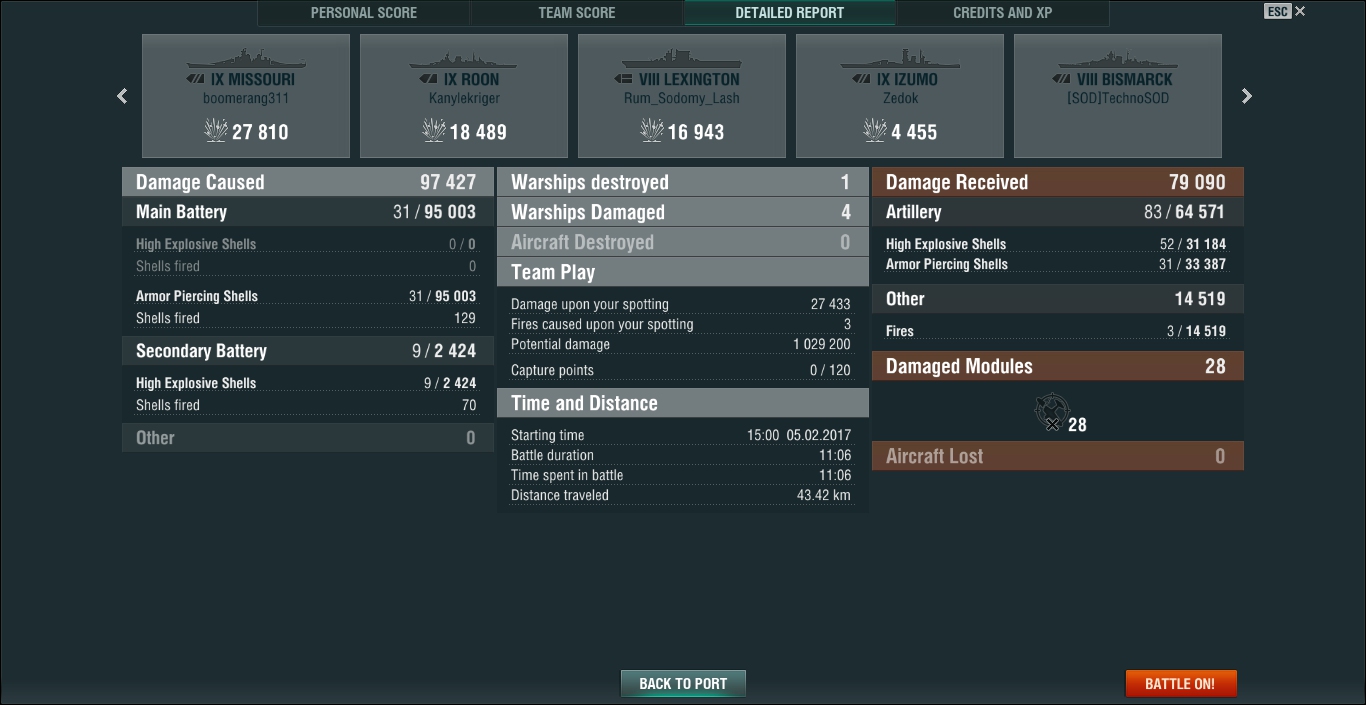Select the VIII Bismarck ship card

(1118, 96)
